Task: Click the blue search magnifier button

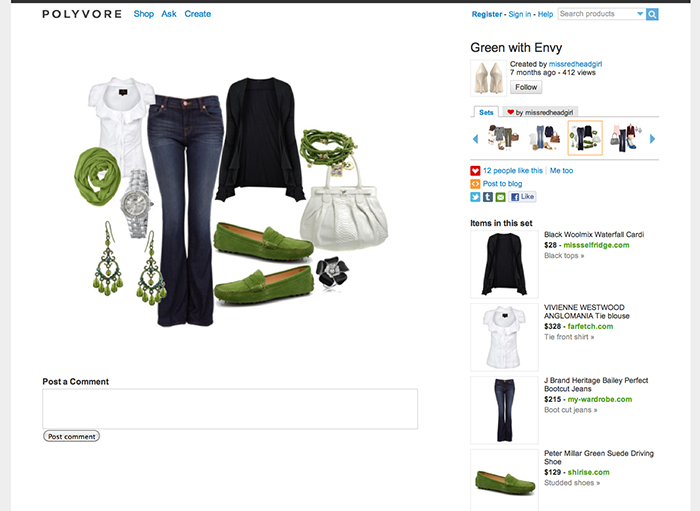Action: click(652, 14)
